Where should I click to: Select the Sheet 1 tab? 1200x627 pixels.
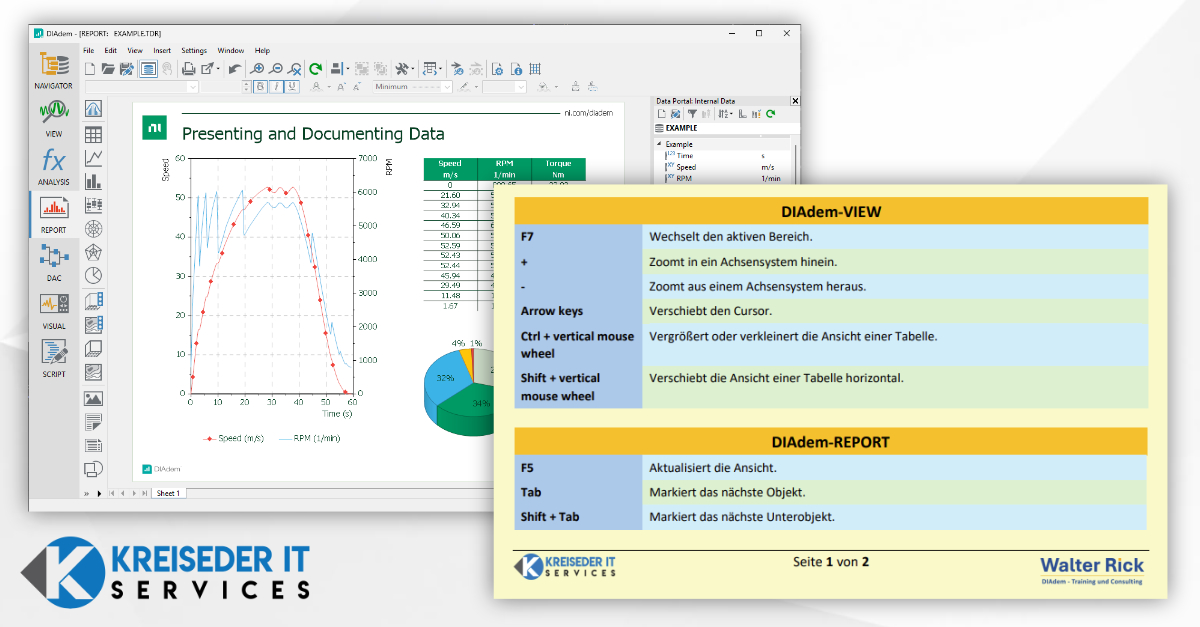point(168,493)
